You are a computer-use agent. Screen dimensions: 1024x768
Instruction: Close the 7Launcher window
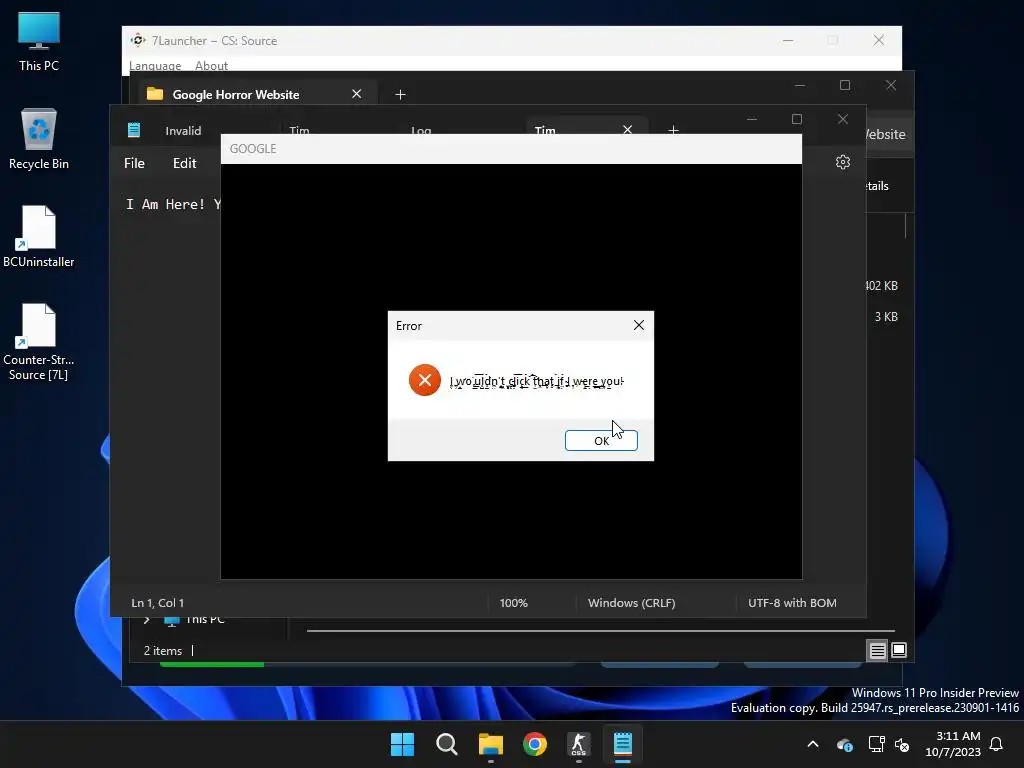pyautogui.click(x=878, y=40)
